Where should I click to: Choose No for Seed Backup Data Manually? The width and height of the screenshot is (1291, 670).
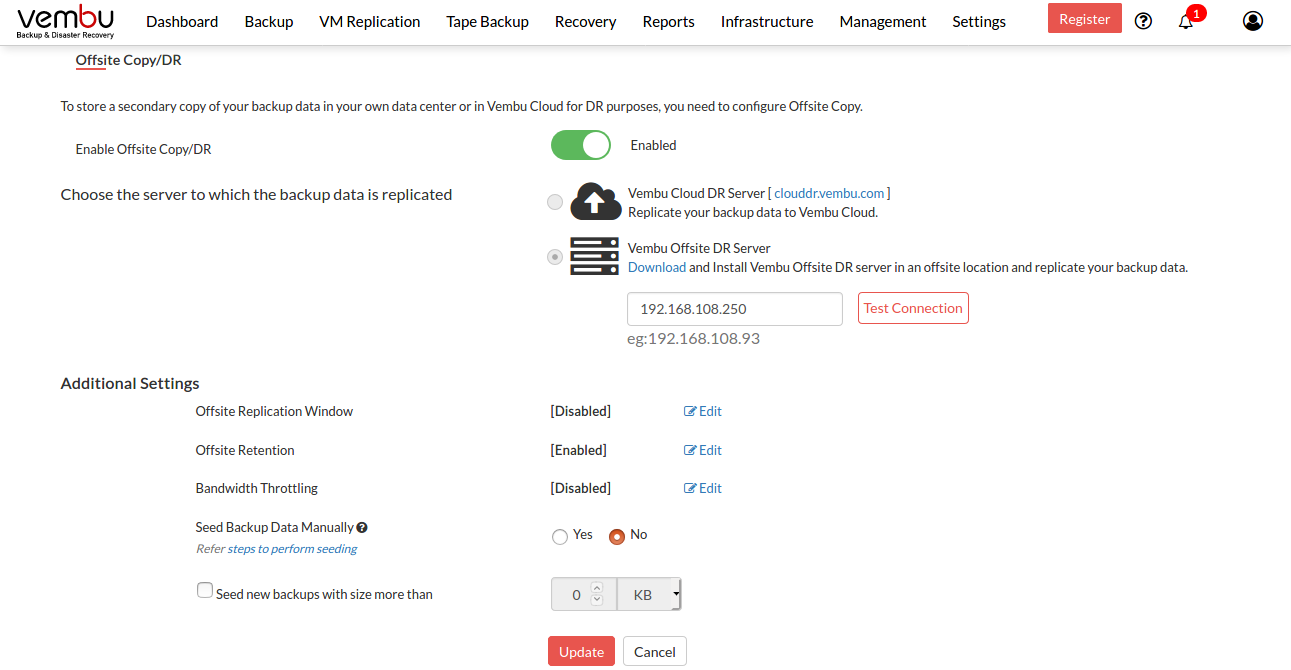pos(617,537)
